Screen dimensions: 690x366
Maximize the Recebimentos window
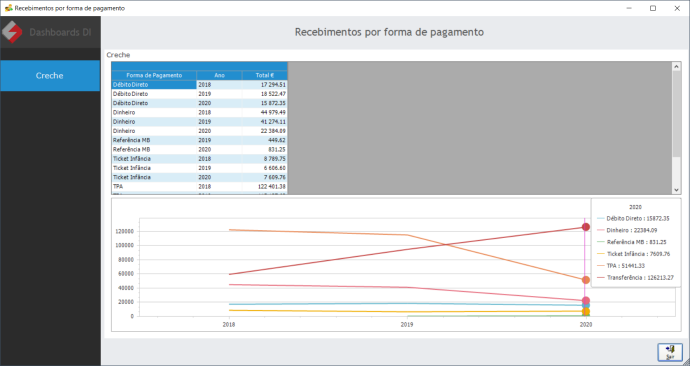[653, 8]
